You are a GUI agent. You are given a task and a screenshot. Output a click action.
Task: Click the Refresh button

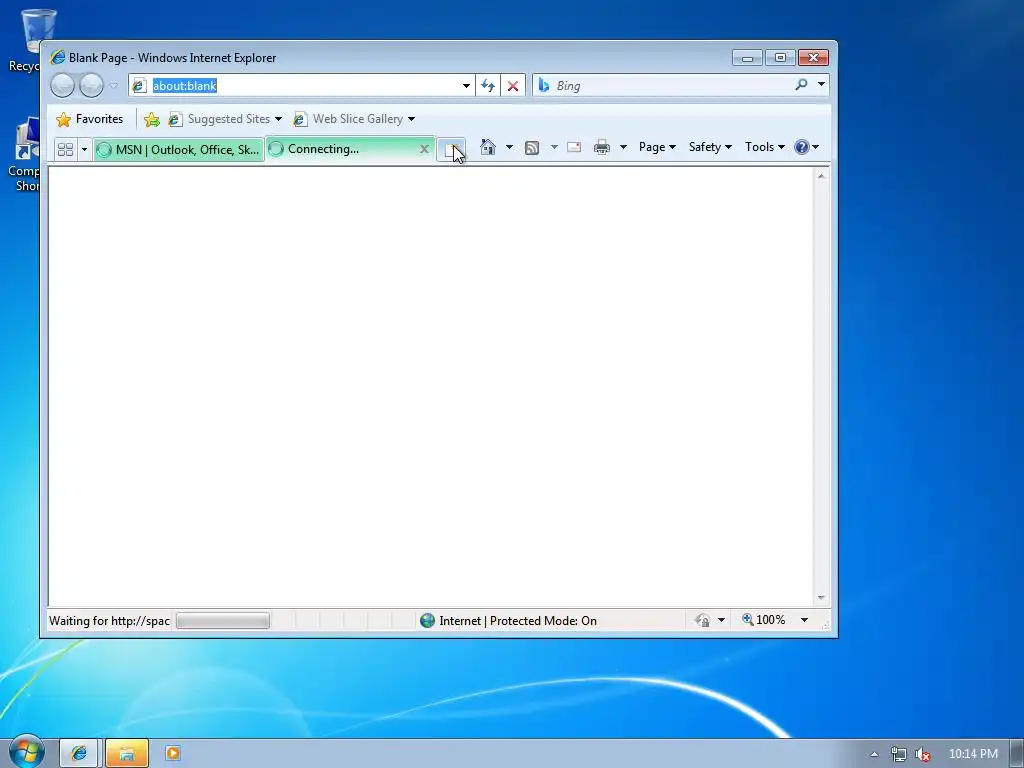[488, 86]
